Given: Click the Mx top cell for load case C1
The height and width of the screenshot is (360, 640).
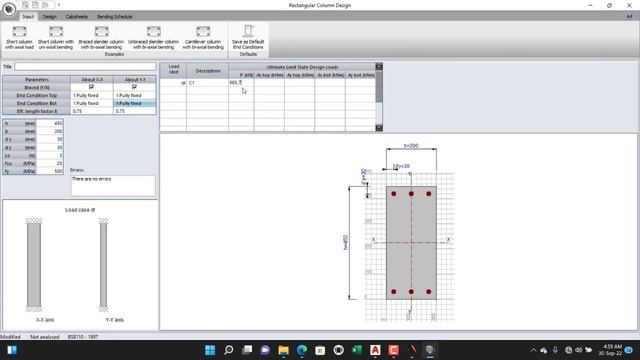Looking at the screenshot, I should coord(269,83).
